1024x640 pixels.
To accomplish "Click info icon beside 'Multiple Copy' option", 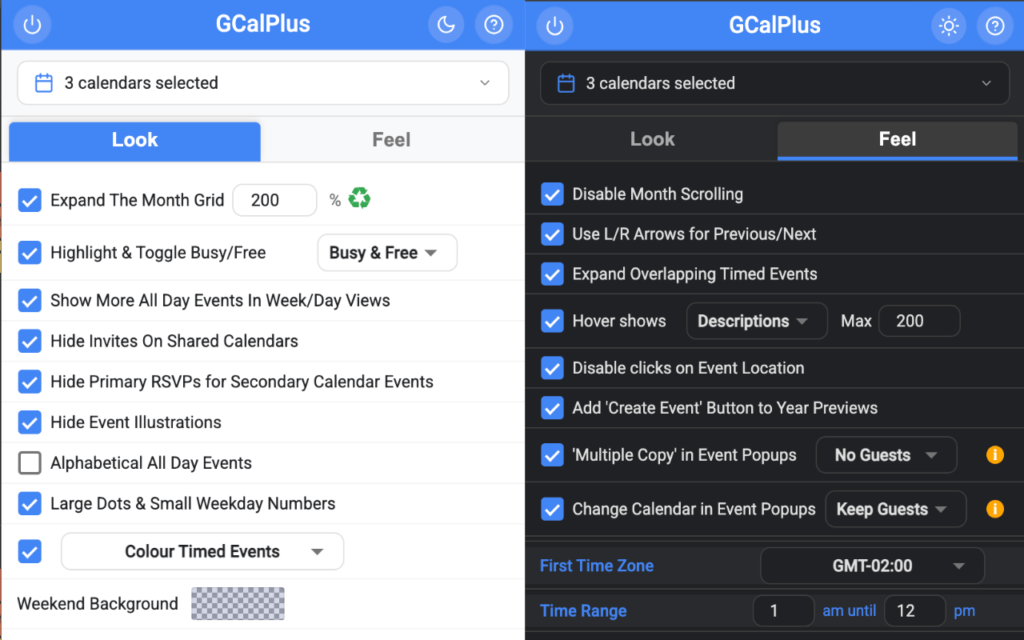I will tap(994, 455).
